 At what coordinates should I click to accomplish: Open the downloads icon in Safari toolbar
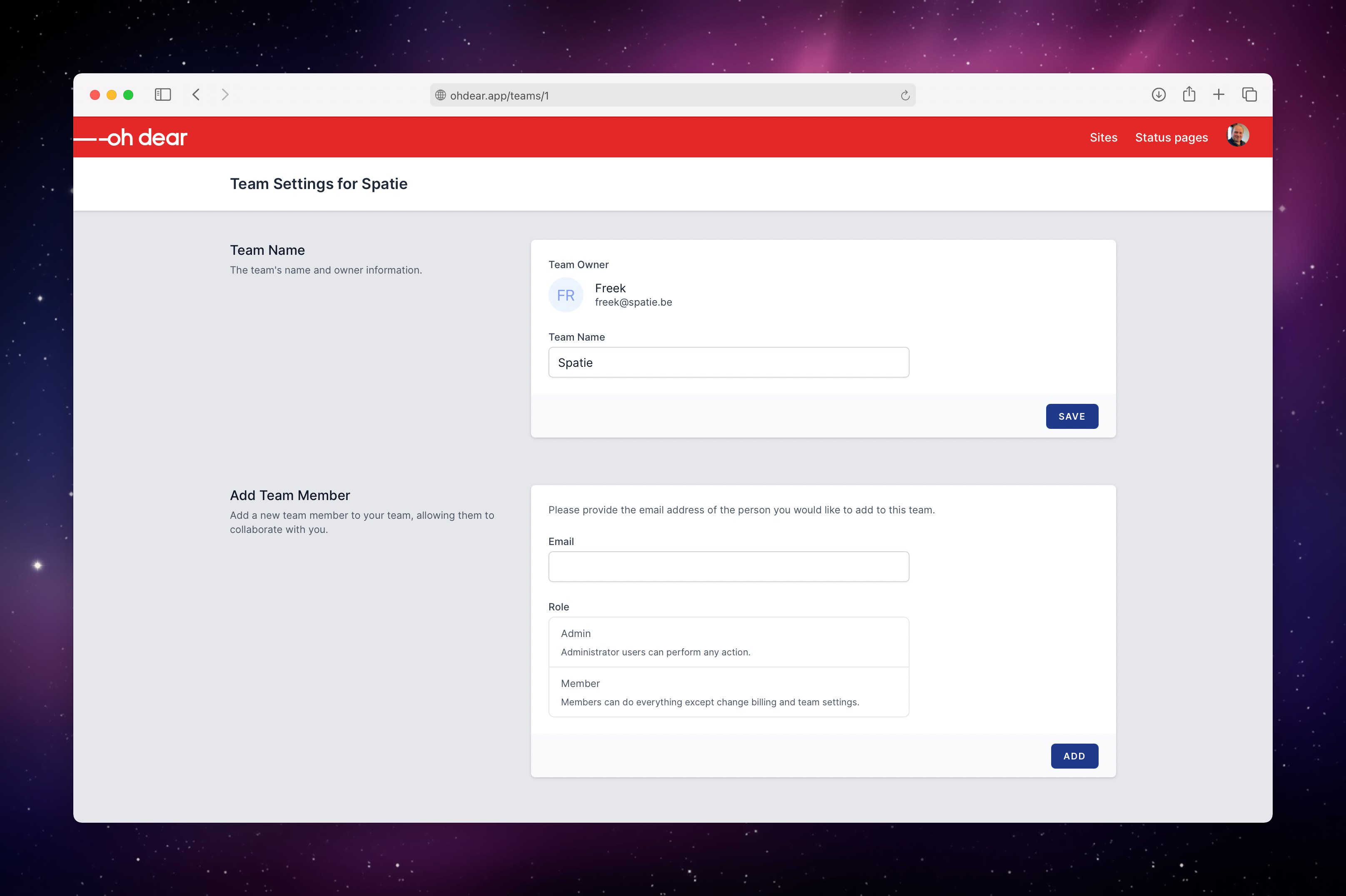(x=1159, y=94)
